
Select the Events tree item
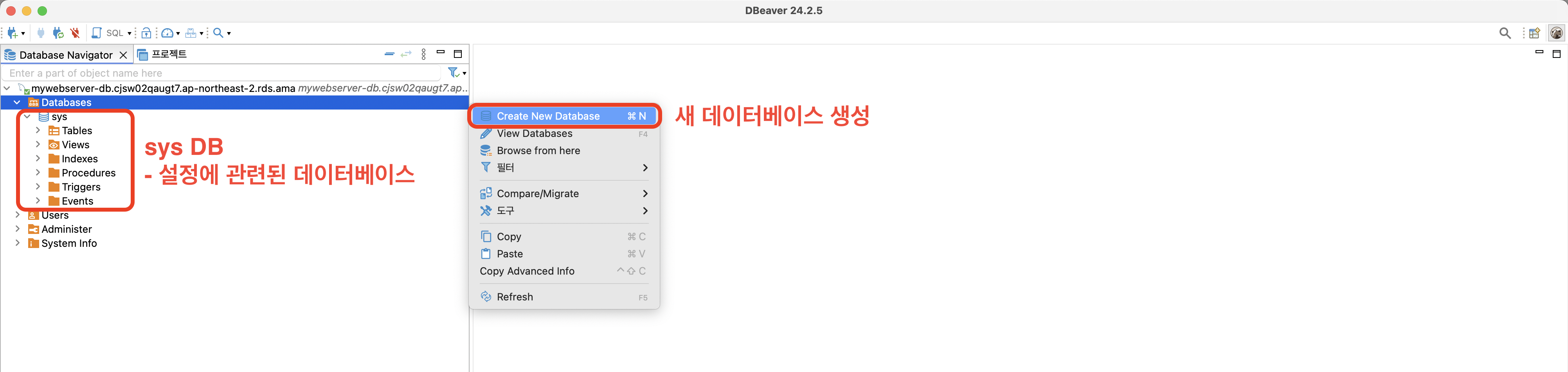71,201
